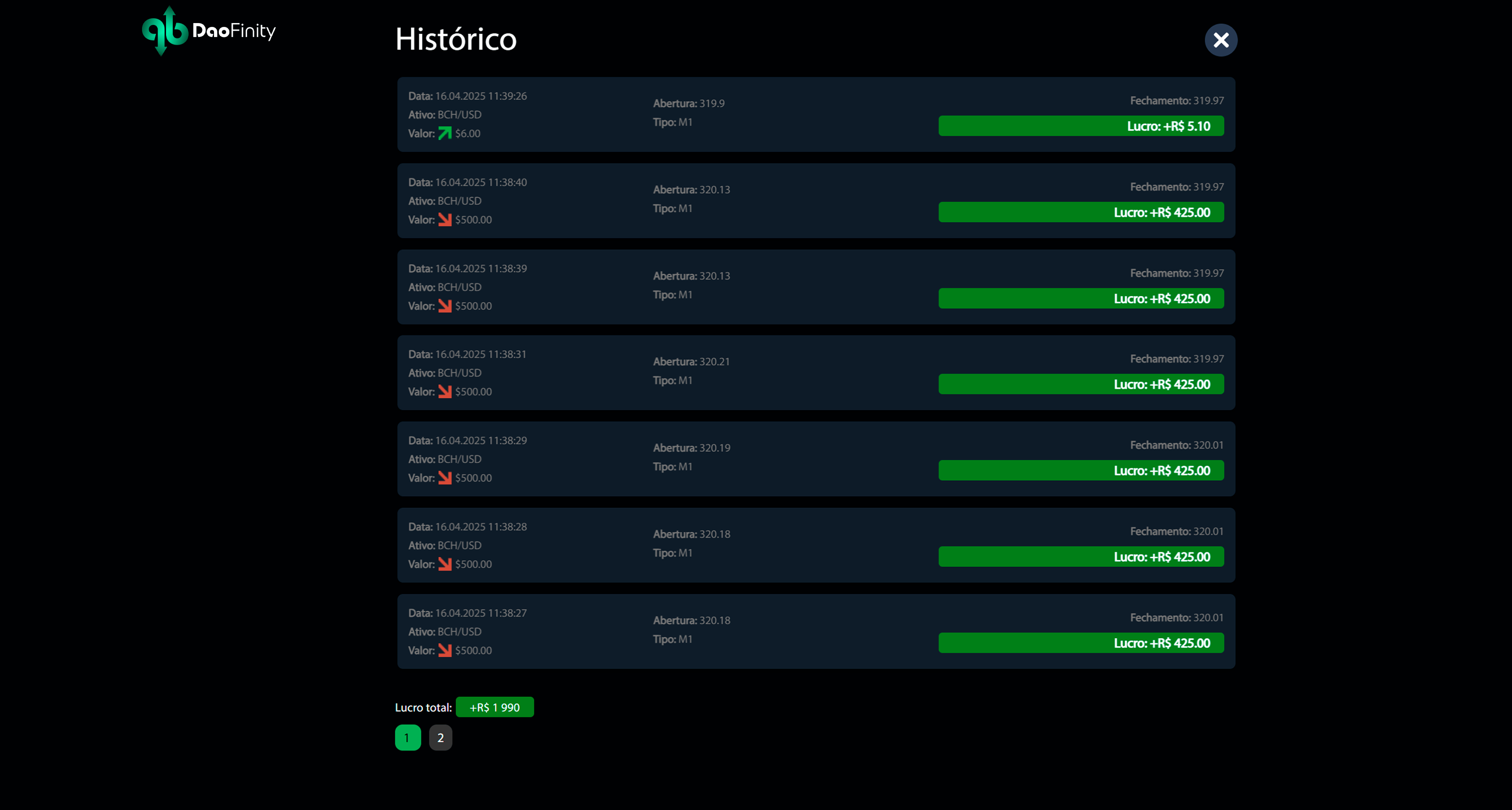Click the Abertura: 320.21 value
Viewport: 1512px width, 810px height.
click(x=691, y=361)
